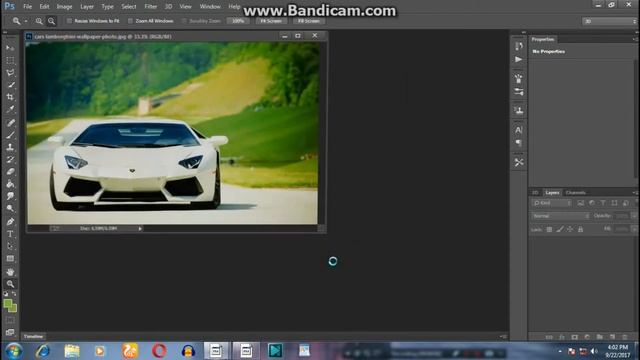Change the screen mode
Screen dimensions: 640x360
tap(10, 333)
